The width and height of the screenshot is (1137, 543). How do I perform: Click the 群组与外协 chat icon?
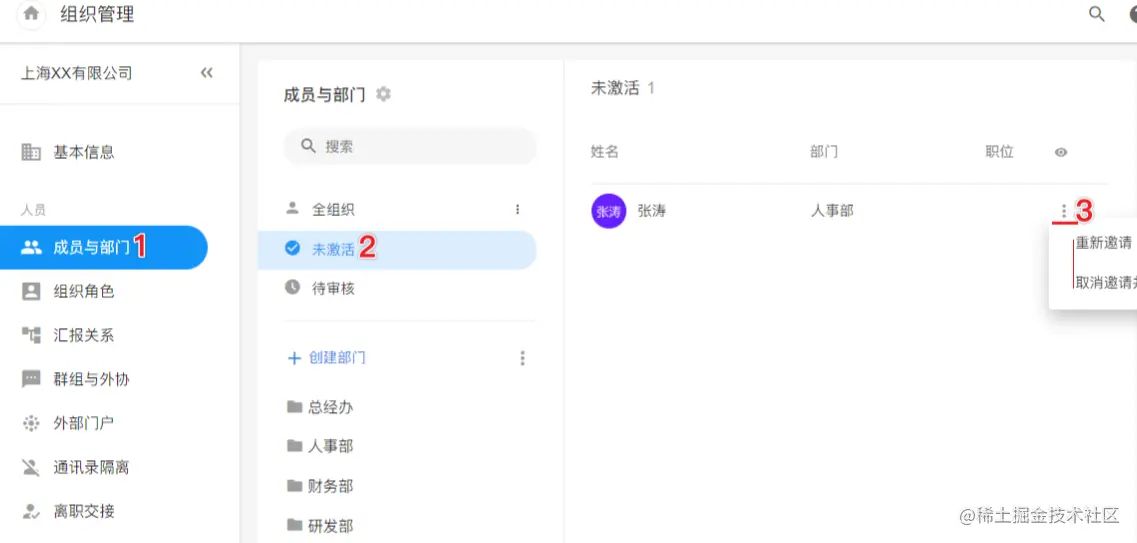pos(31,379)
